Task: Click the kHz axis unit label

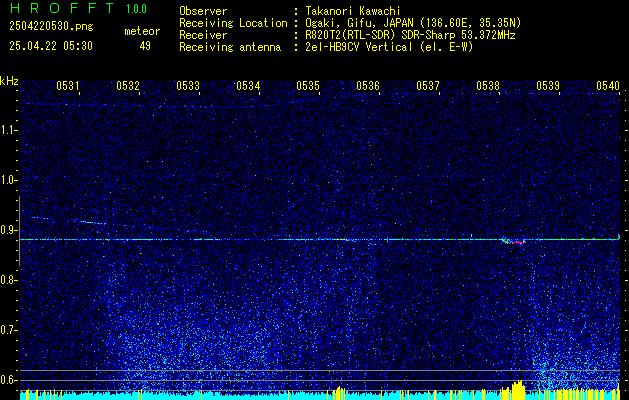Action: (9, 81)
